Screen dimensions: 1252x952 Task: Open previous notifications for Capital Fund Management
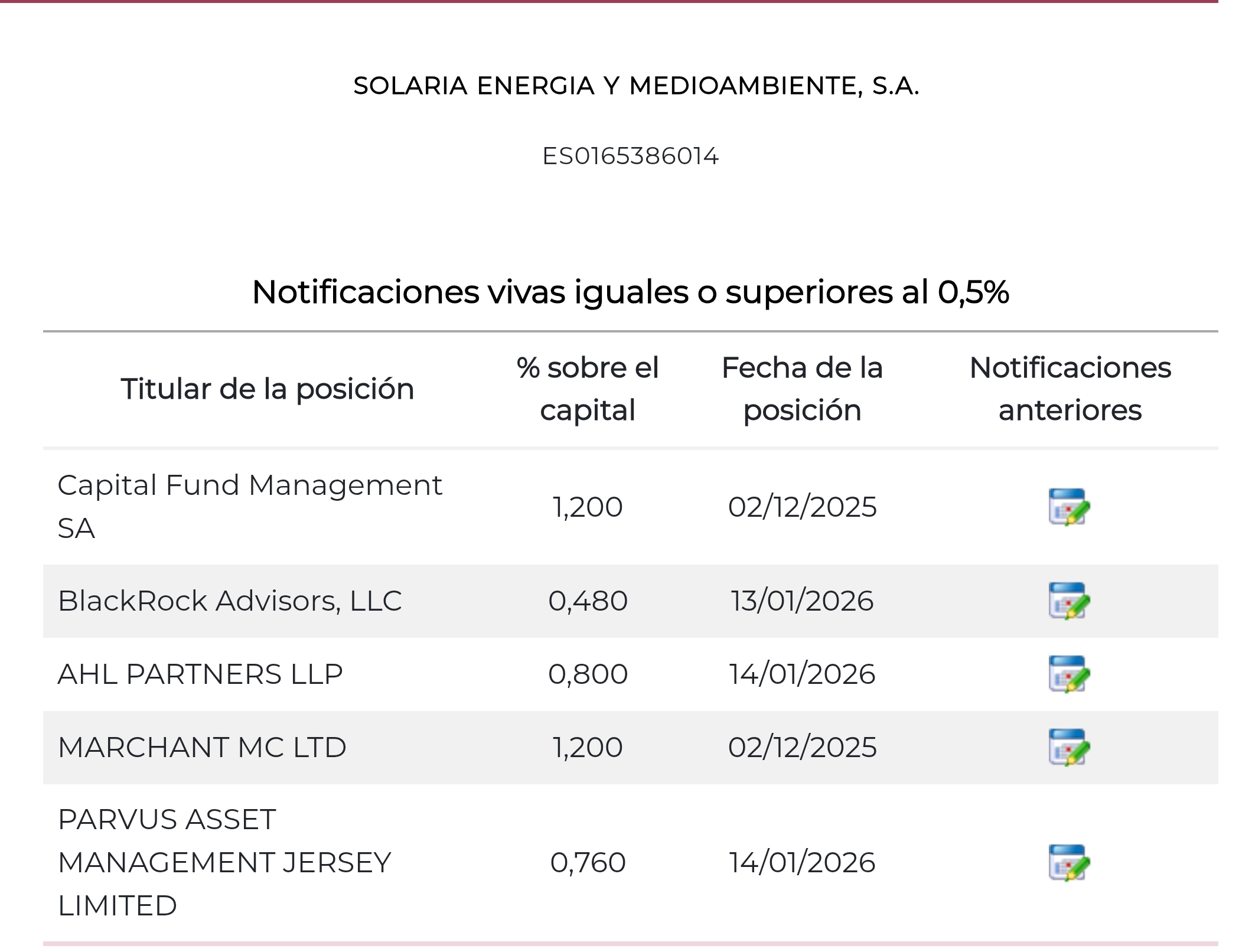(x=1069, y=507)
